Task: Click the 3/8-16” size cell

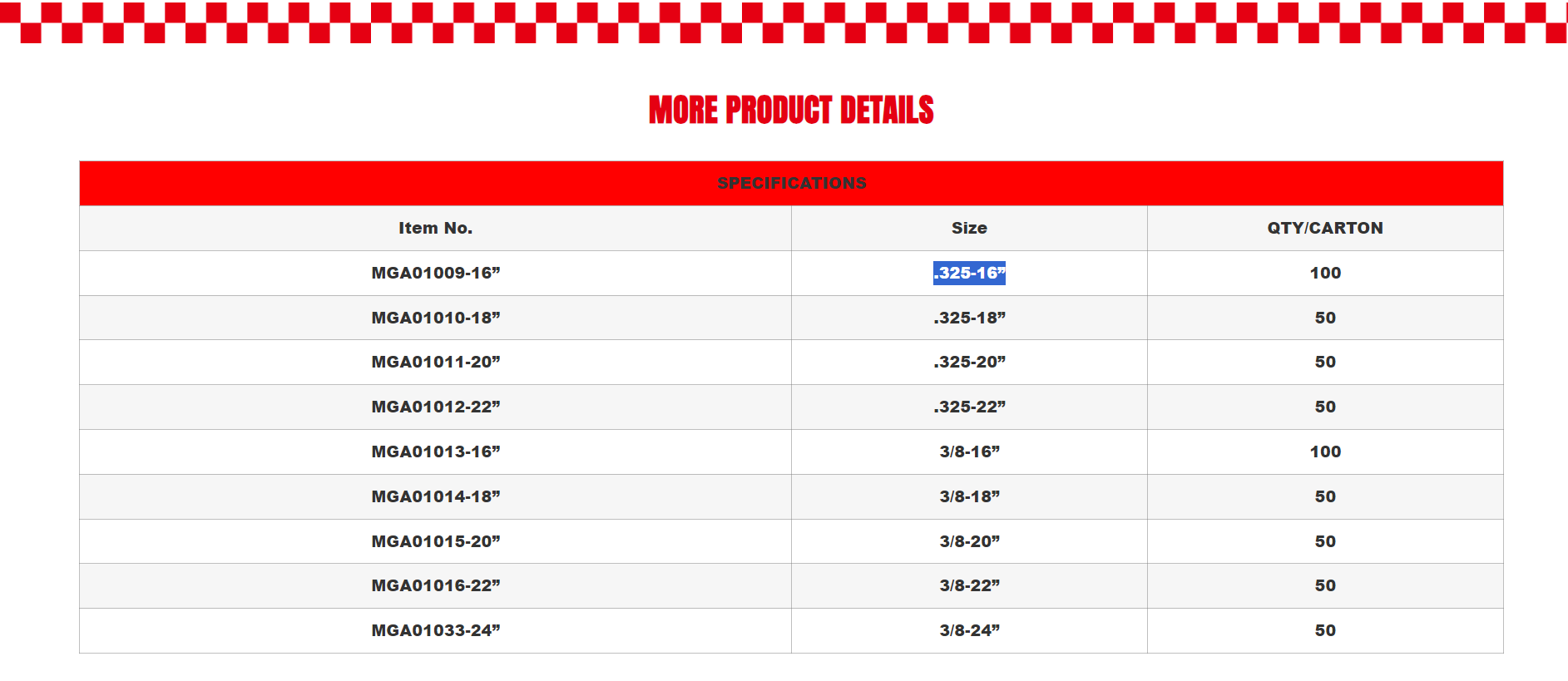Action: coord(969,452)
